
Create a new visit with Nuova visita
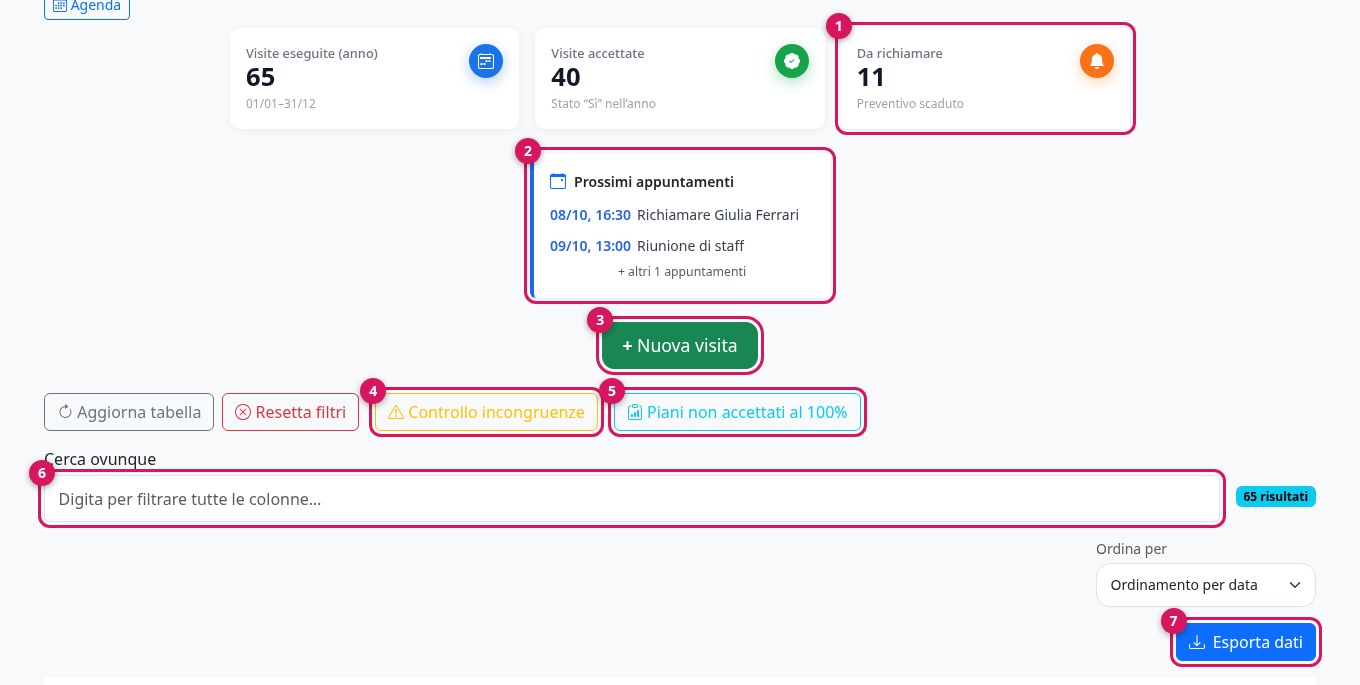coord(680,346)
